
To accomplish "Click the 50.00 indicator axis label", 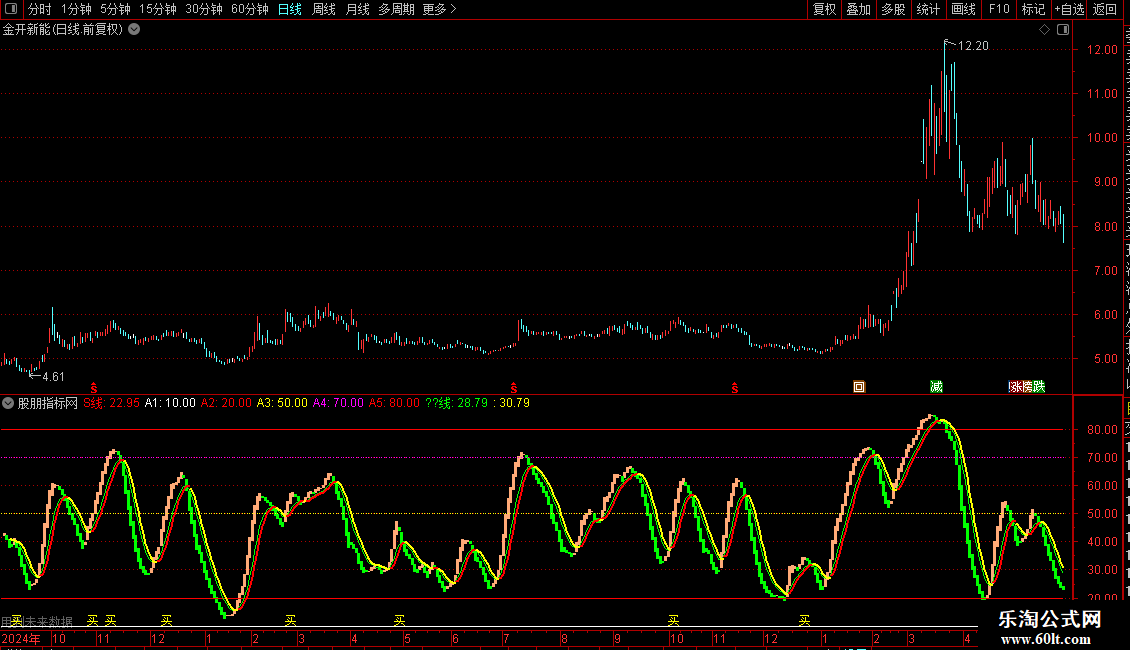I will (1103, 514).
